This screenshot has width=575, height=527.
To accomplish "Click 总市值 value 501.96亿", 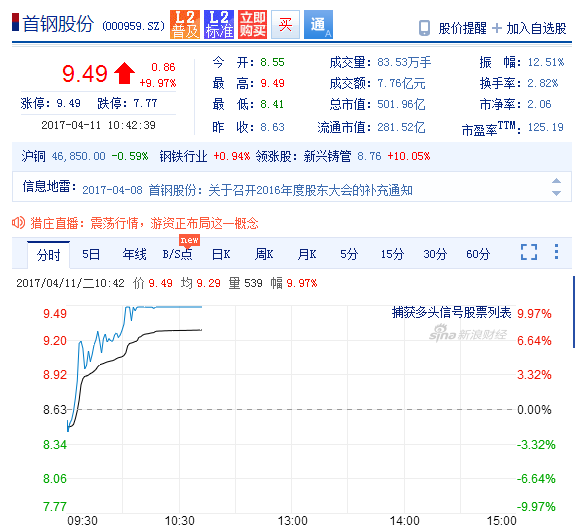I will pyautogui.click(x=402, y=105).
